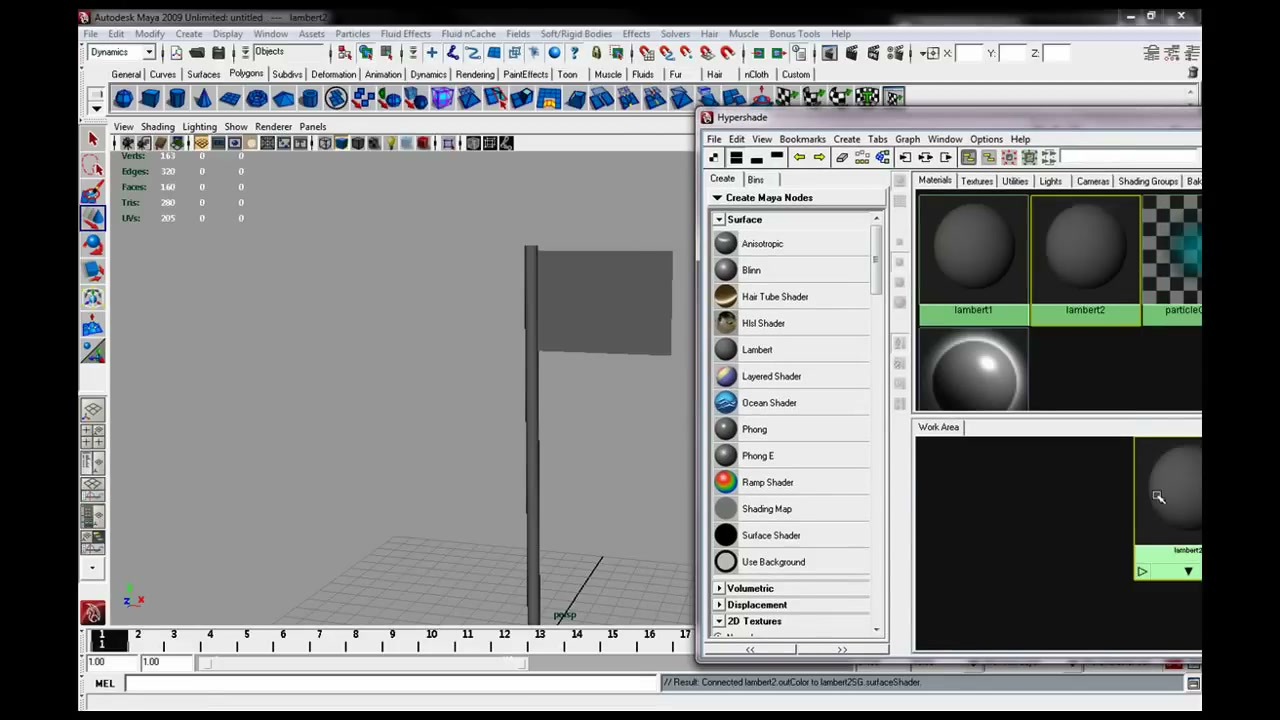Open the Hypershade Graph menu

[907, 140]
